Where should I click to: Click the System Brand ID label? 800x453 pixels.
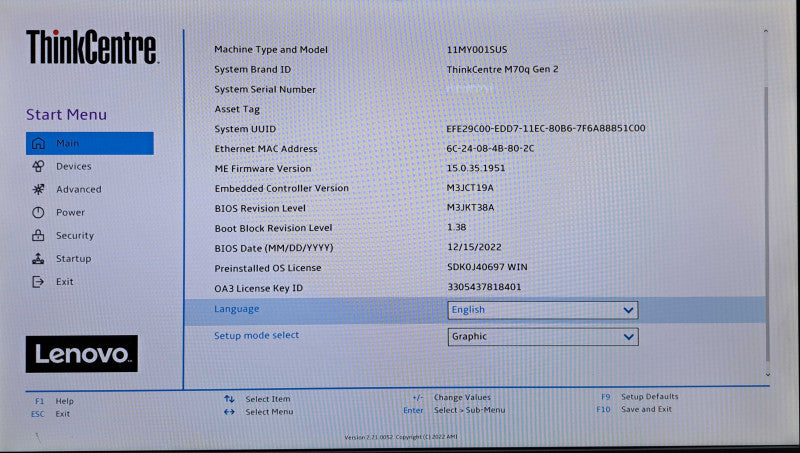click(x=253, y=69)
